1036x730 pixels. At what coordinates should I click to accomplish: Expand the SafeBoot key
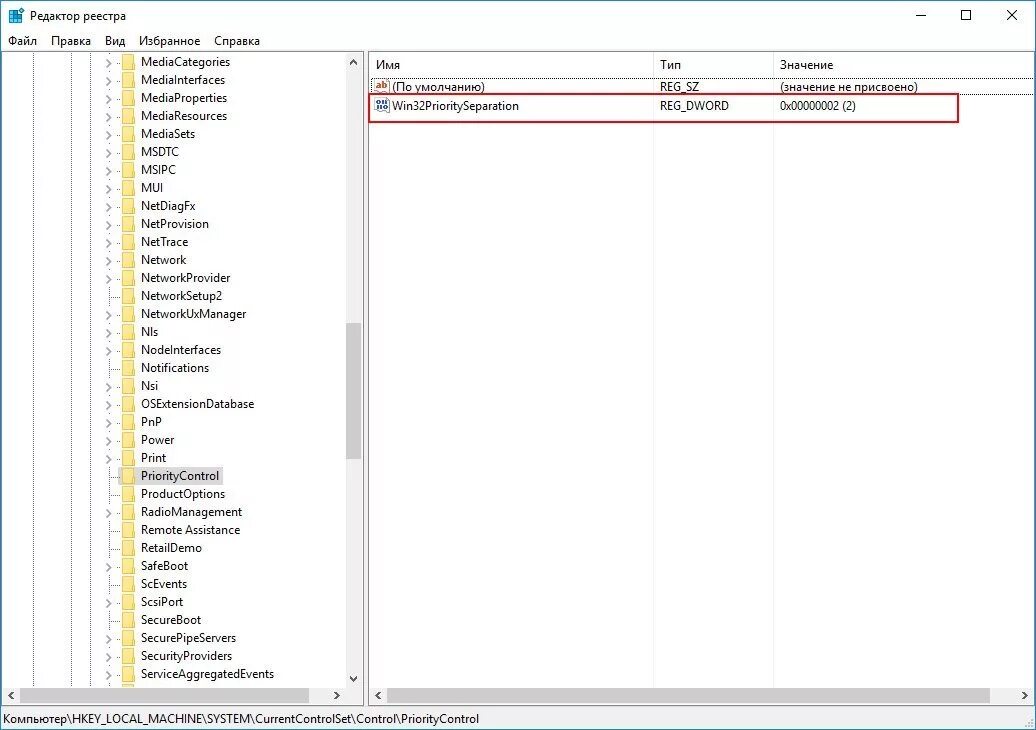(109, 567)
